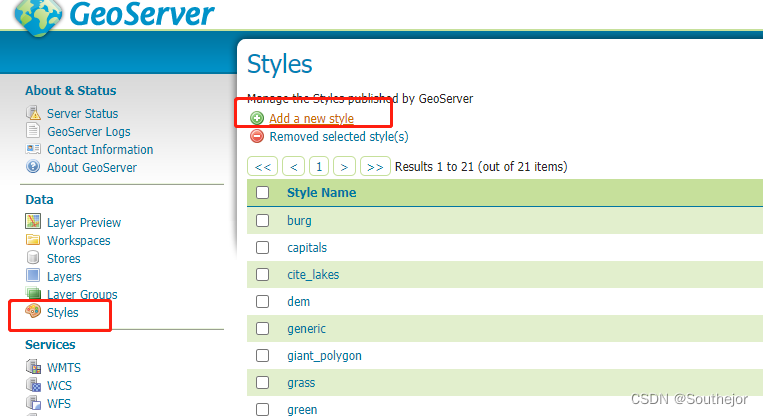Open the generic style
Image resolution: width=763 pixels, height=416 pixels.
coord(306,329)
